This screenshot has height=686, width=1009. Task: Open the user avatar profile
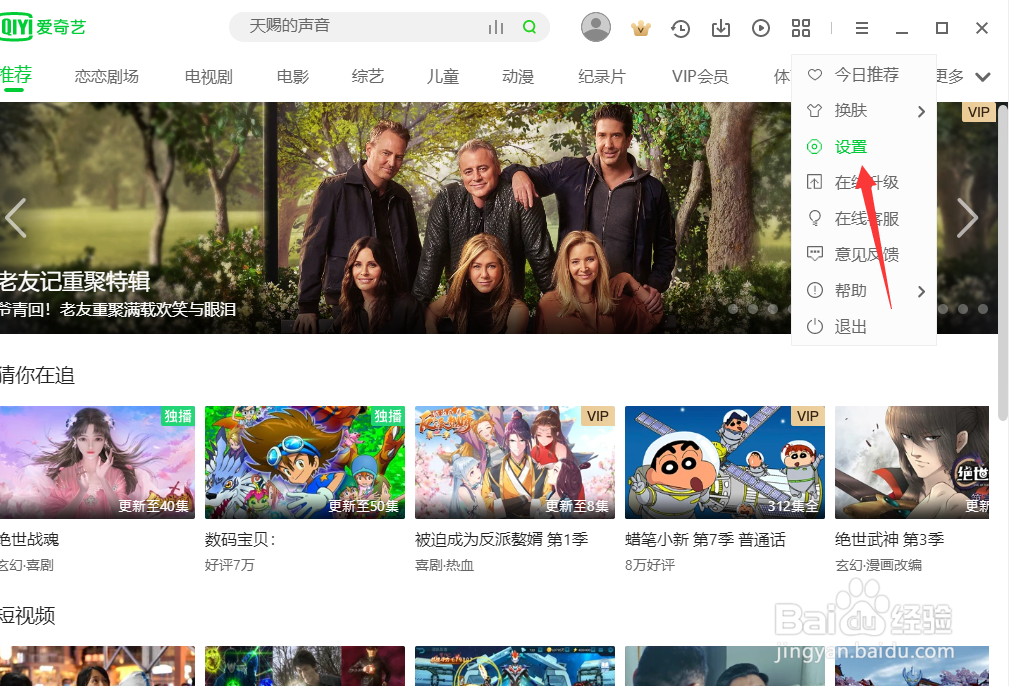pyautogui.click(x=596, y=27)
